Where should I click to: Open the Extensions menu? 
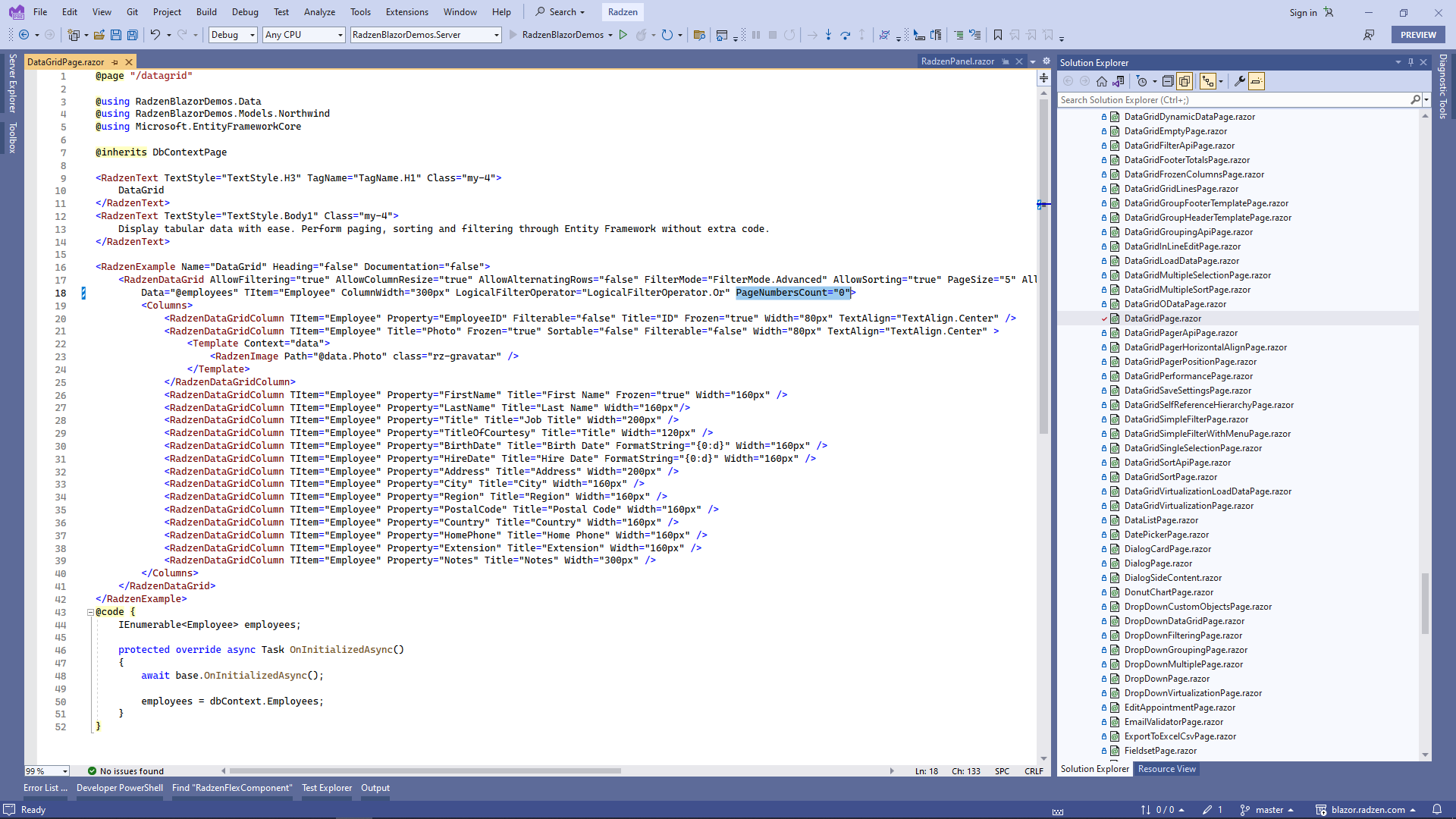pyautogui.click(x=407, y=12)
